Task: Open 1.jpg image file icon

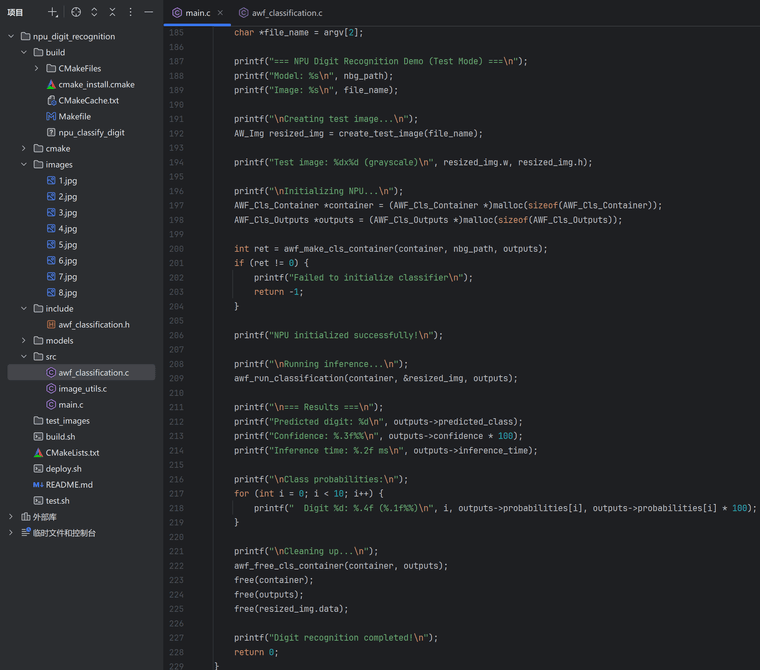Action: [51, 180]
